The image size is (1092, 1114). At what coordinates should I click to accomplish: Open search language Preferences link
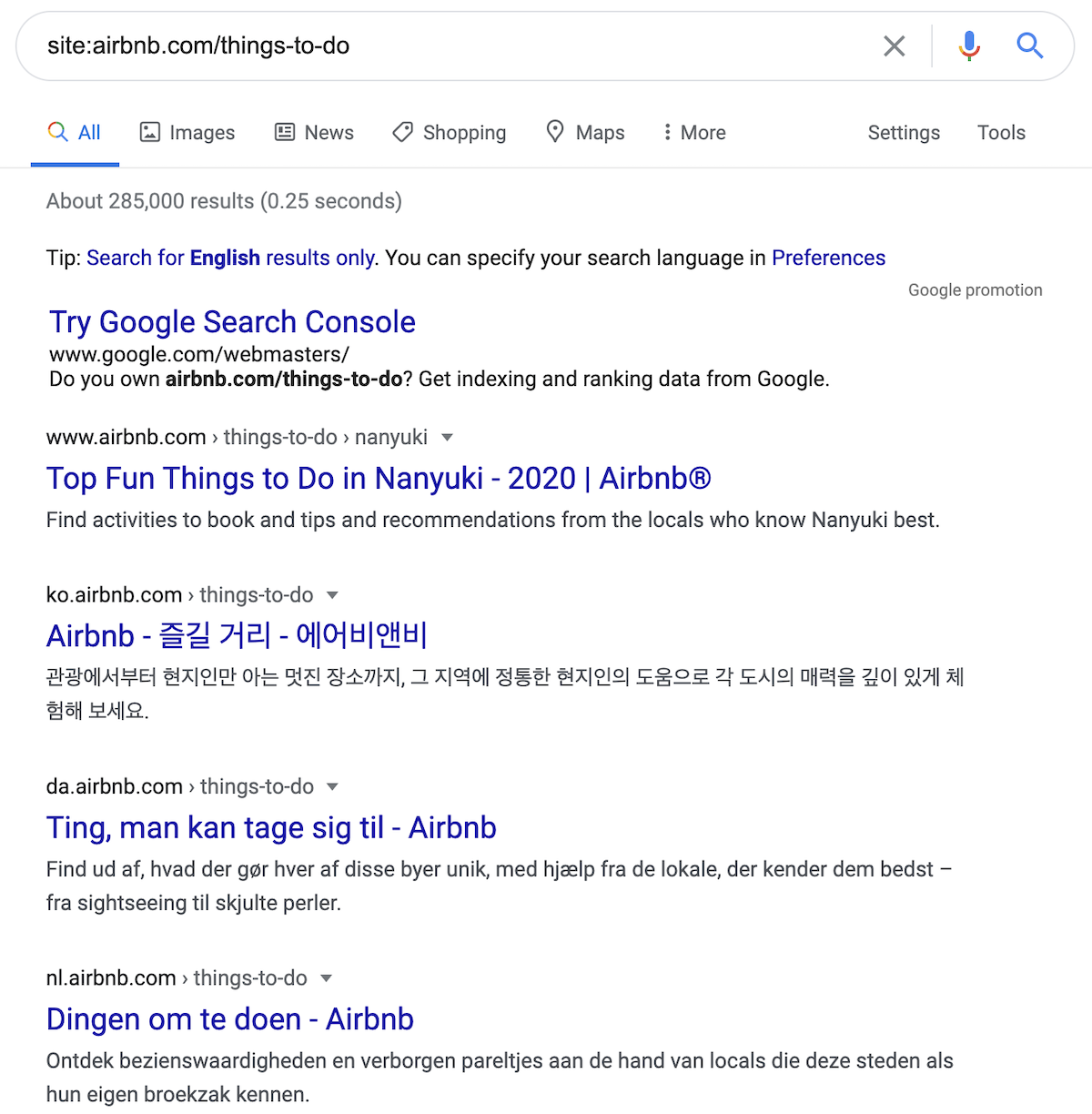(828, 258)
